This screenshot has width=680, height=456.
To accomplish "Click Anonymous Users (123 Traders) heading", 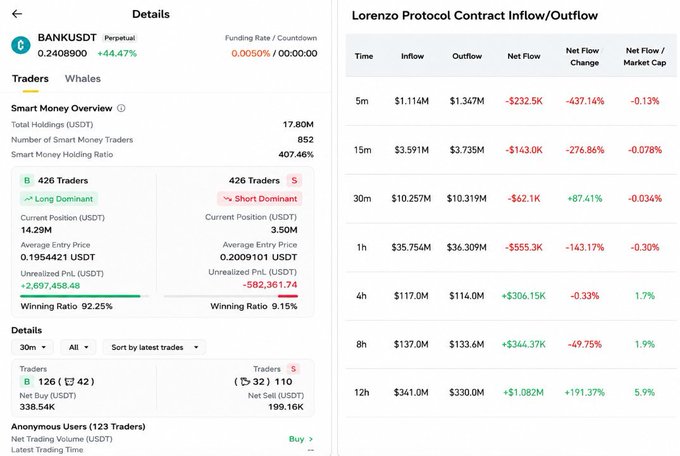I will click(x=78, y=426).
